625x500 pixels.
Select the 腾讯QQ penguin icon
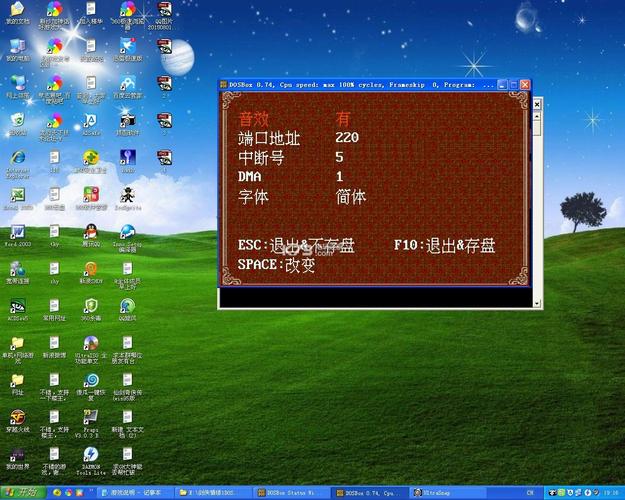[x=91, y=235]
